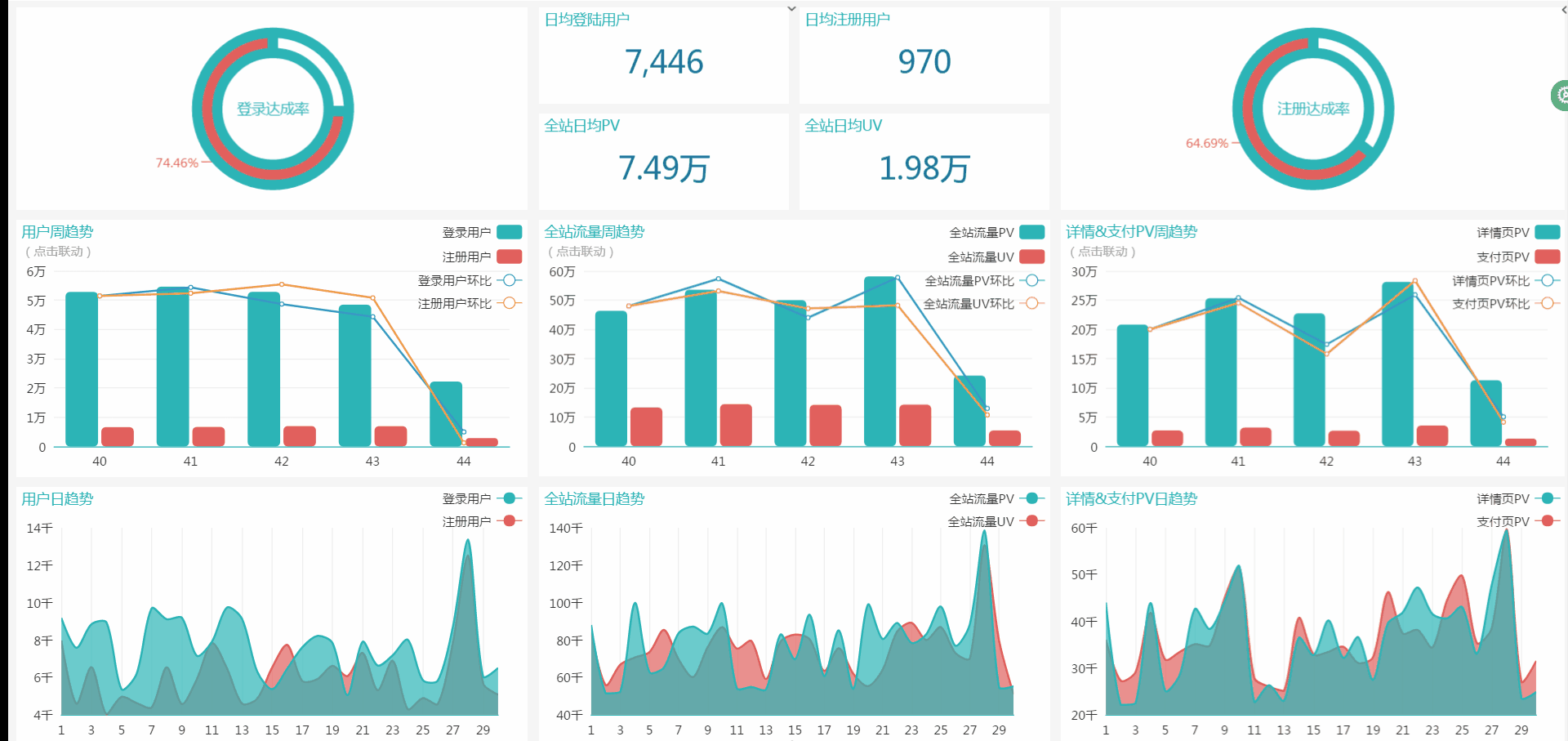Hide the 详情页PV环比 line series
The image size is (1568, 741).
tap(1506, 280)
